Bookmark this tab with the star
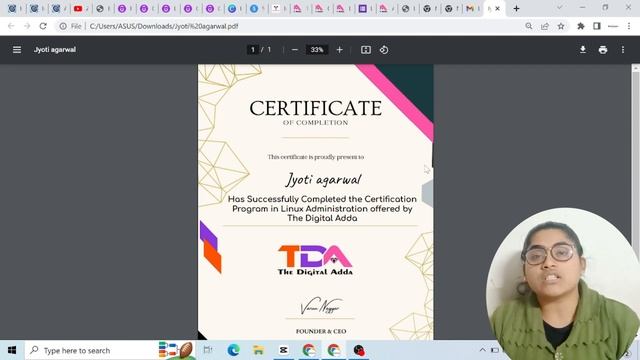 (561, 26)
